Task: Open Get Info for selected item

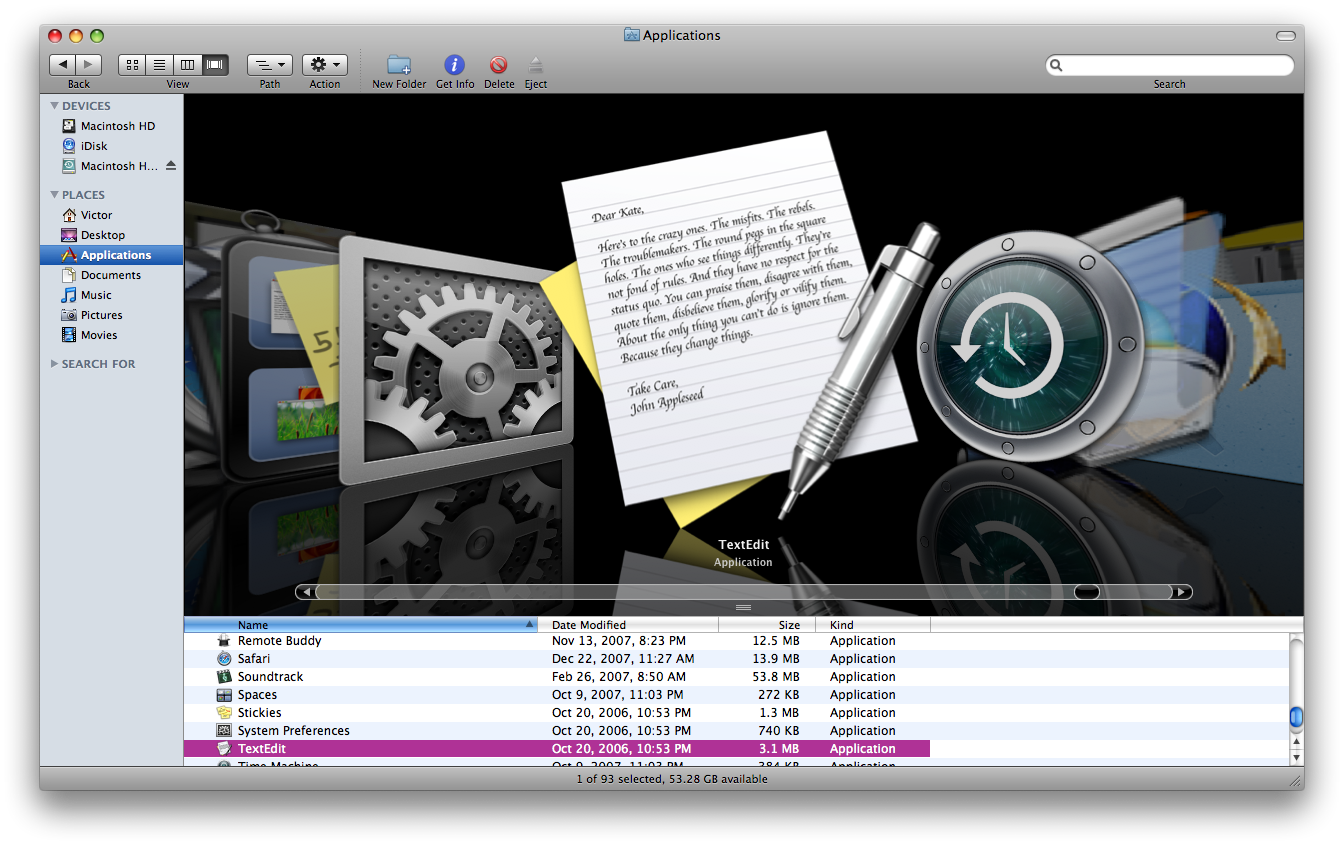Action: 454,65
